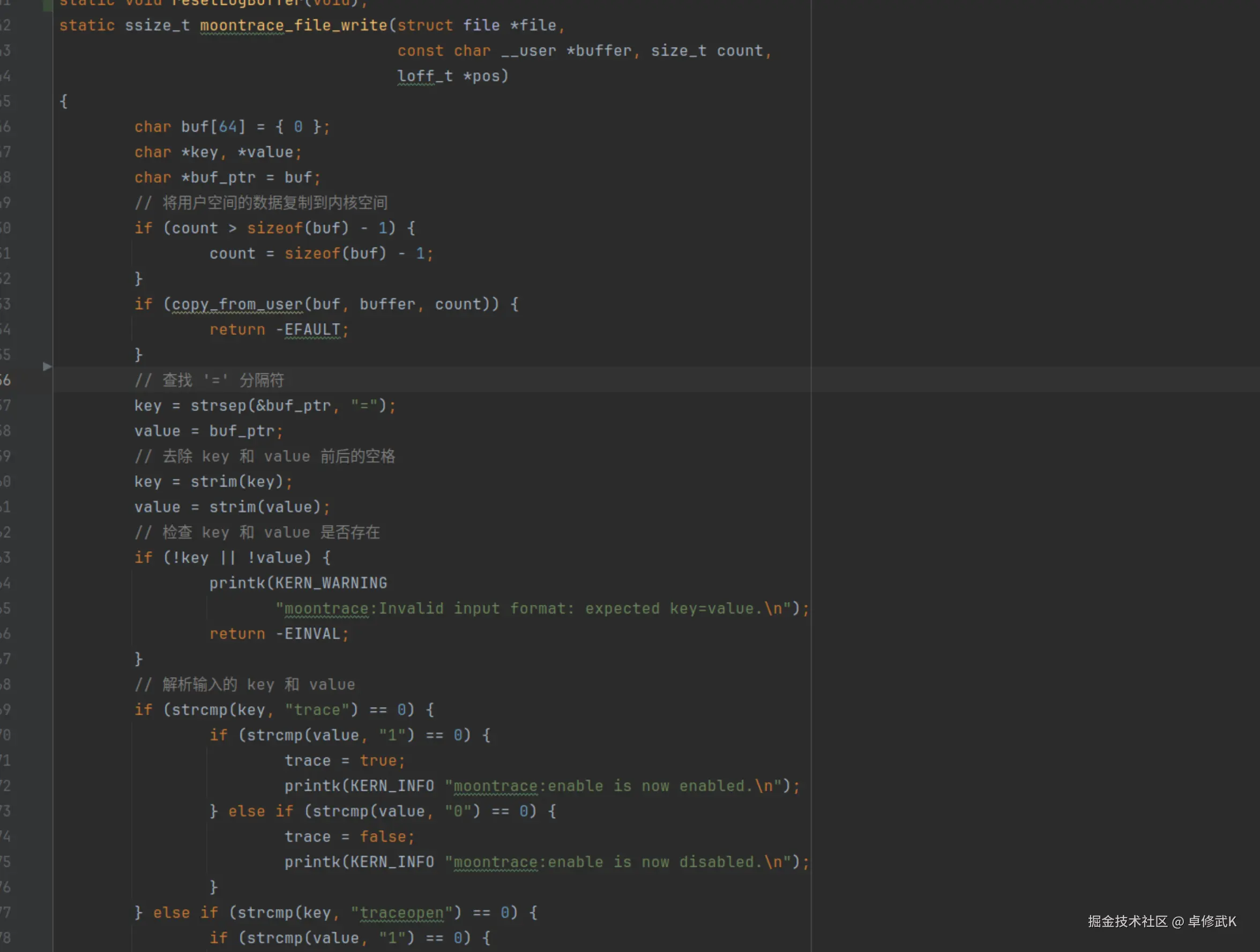Click the moontrace_file_write function name
Image resolution: width=1260 pixels, height=952 pixels.
(293, 26)
